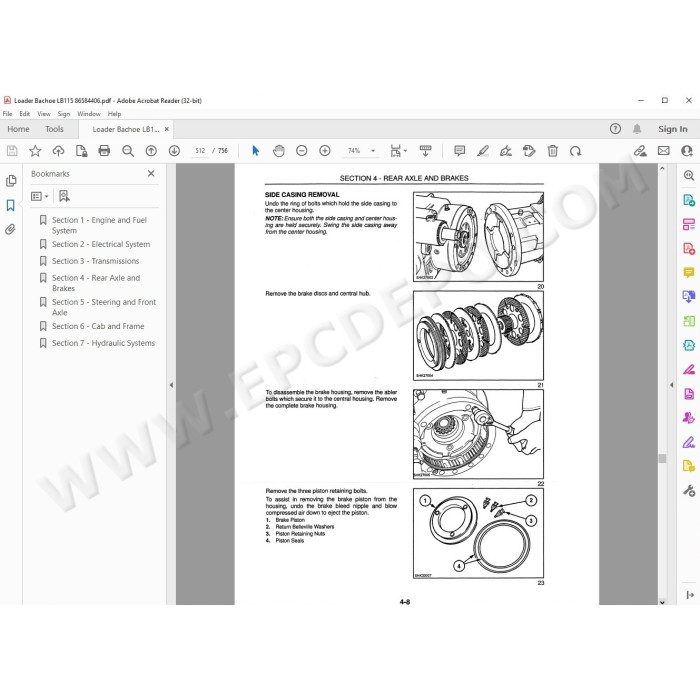Open the Attachments paperclip panel
The width and height of the screenshot is (700, 700).
coord(11,229)
